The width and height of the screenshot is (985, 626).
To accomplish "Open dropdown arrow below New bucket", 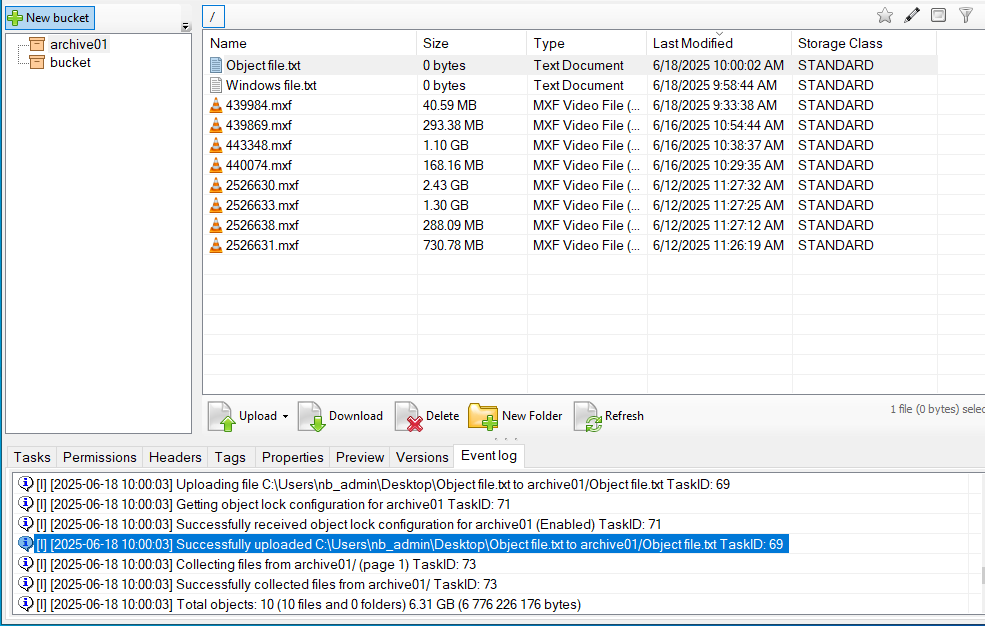I will (x=185, y=27).
